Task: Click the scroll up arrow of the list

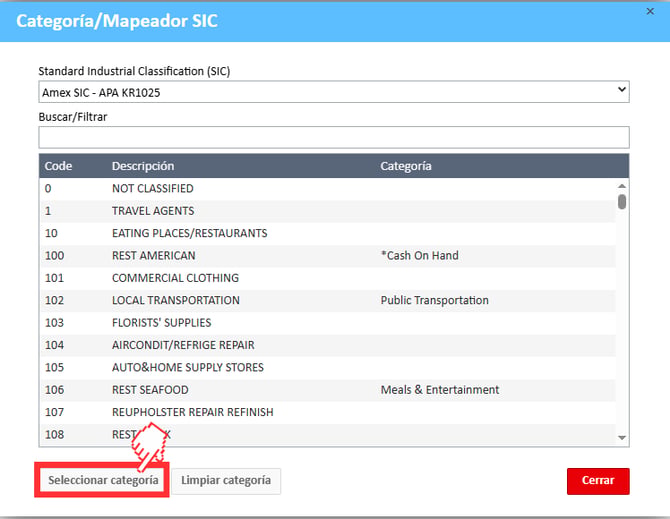Action: [622, 186]
